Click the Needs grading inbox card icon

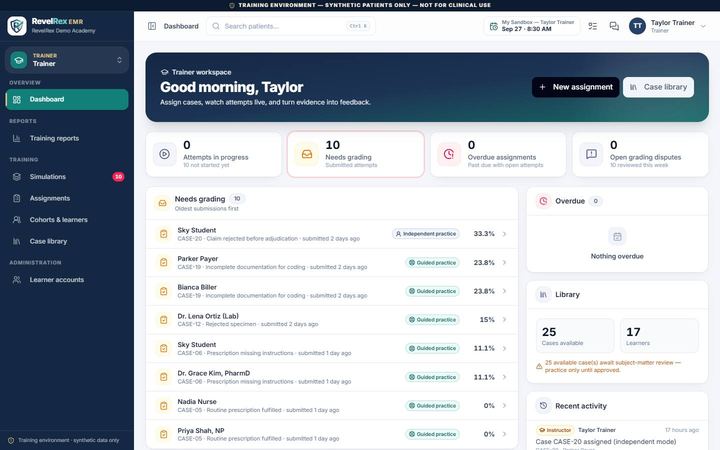pos(307,154)
